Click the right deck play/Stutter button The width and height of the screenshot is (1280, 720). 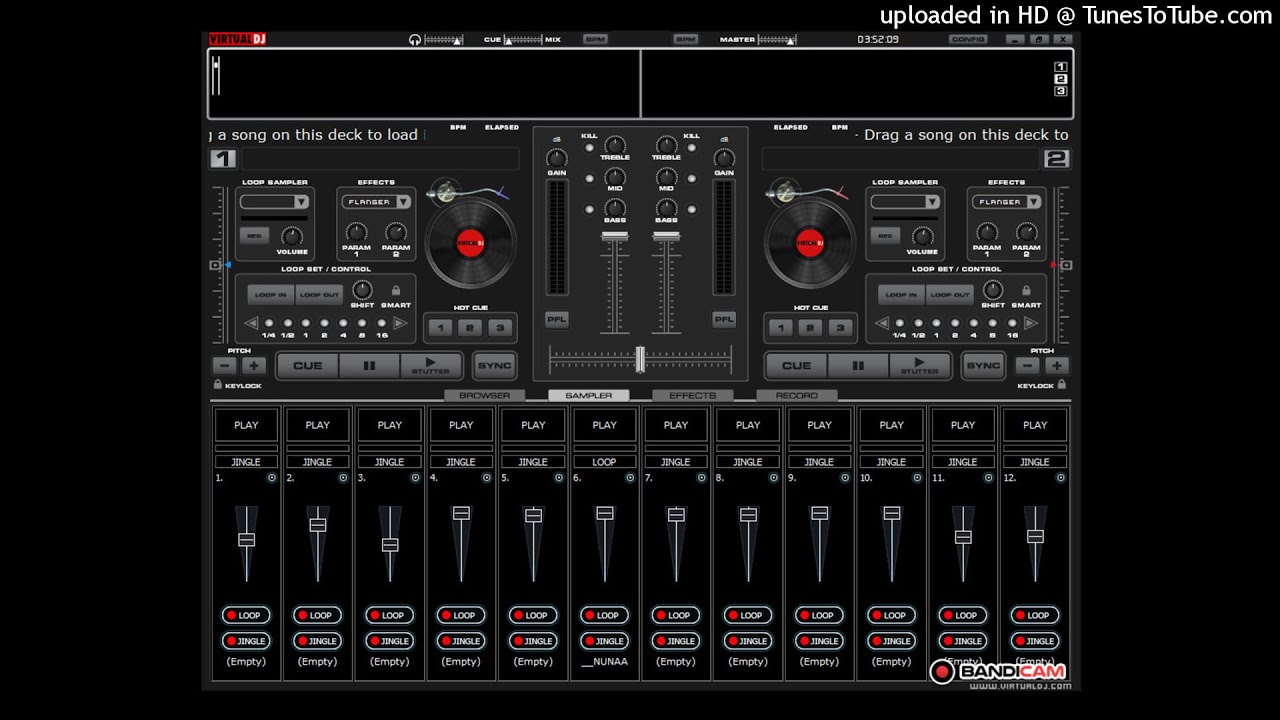point(920,366)
